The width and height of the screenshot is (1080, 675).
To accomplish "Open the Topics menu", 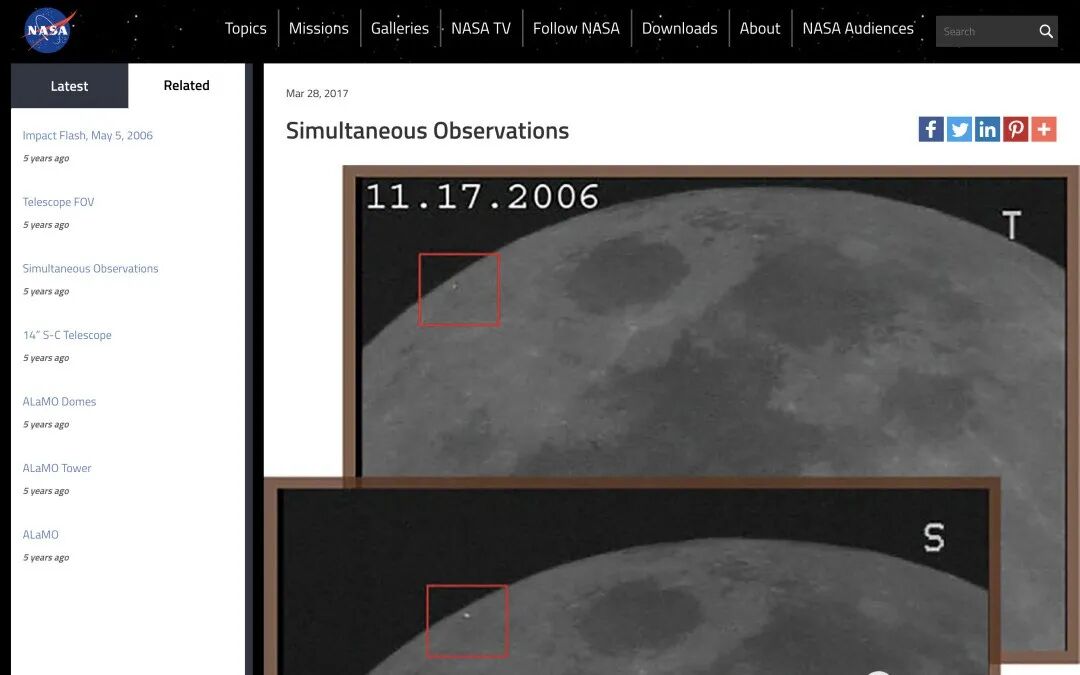I will (x=245, y=28).
